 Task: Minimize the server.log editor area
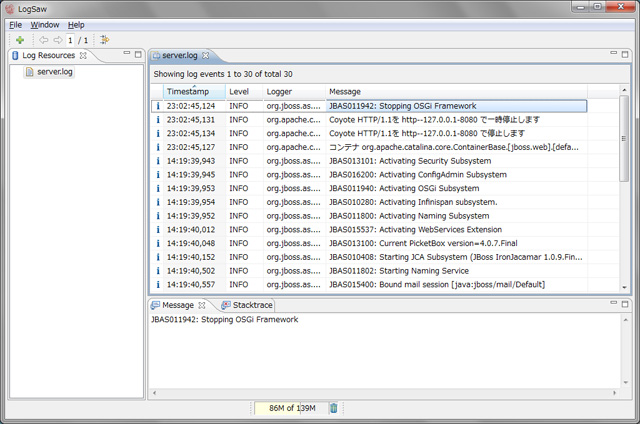(613, 53)
